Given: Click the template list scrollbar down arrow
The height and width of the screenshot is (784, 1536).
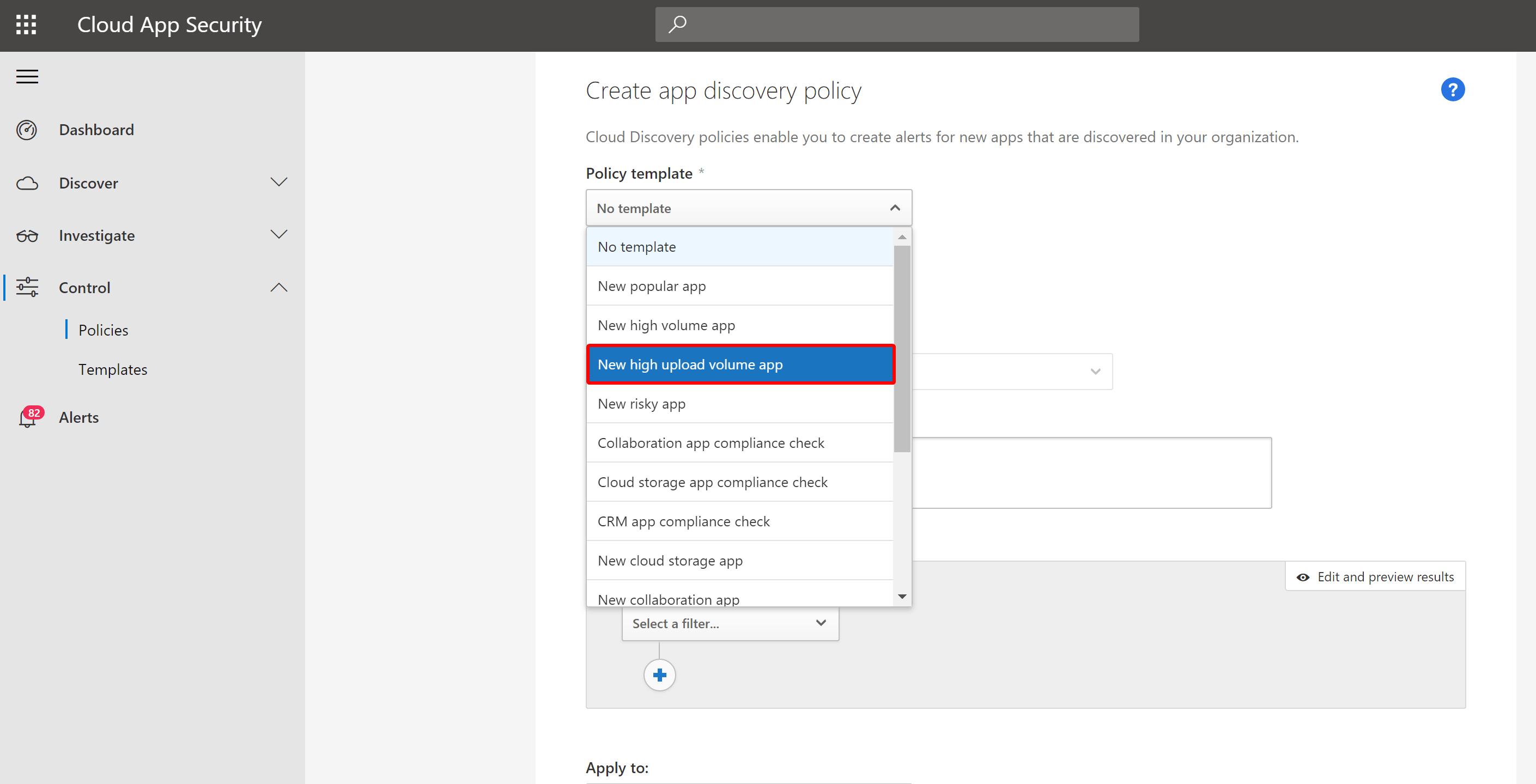Looking at the screenshot, I should coord(902,596).
